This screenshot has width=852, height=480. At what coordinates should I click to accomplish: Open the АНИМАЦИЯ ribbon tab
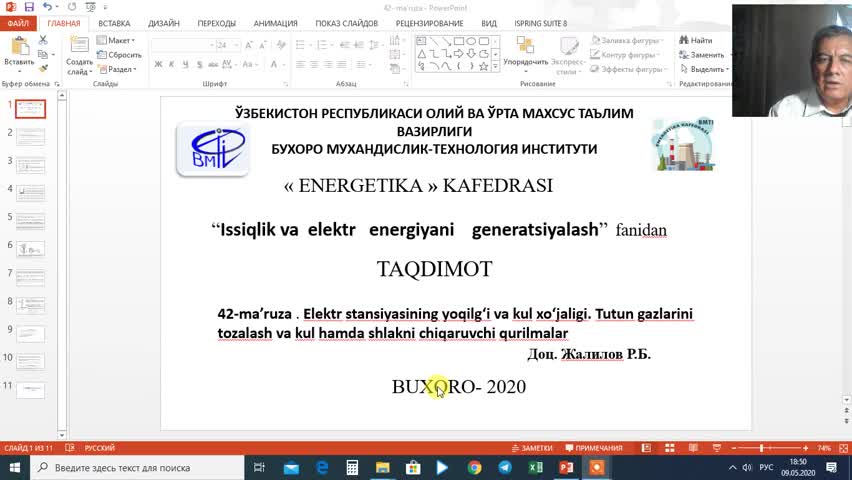275,23
